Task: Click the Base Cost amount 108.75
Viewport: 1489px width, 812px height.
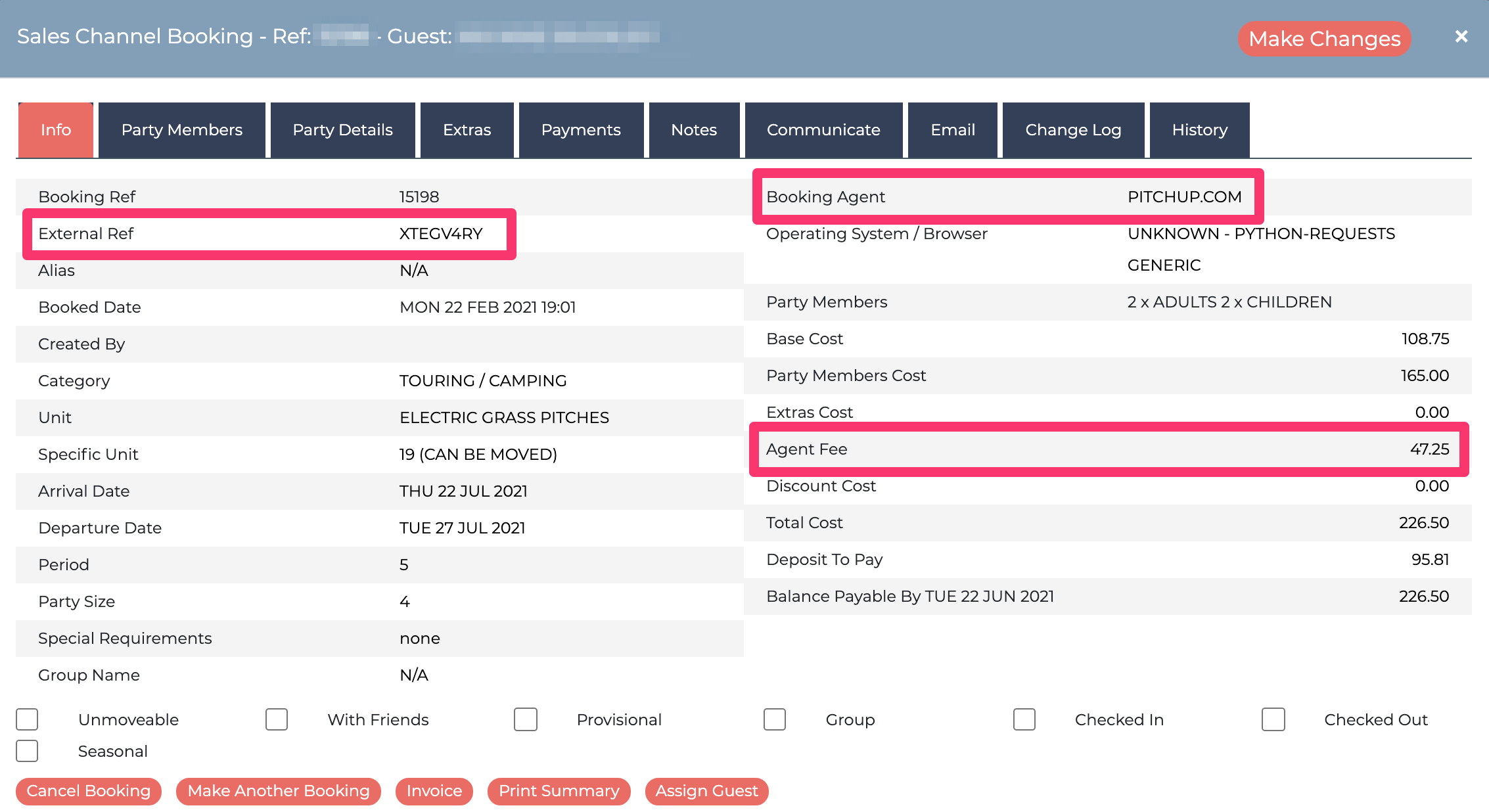Action: point(1425,339)
